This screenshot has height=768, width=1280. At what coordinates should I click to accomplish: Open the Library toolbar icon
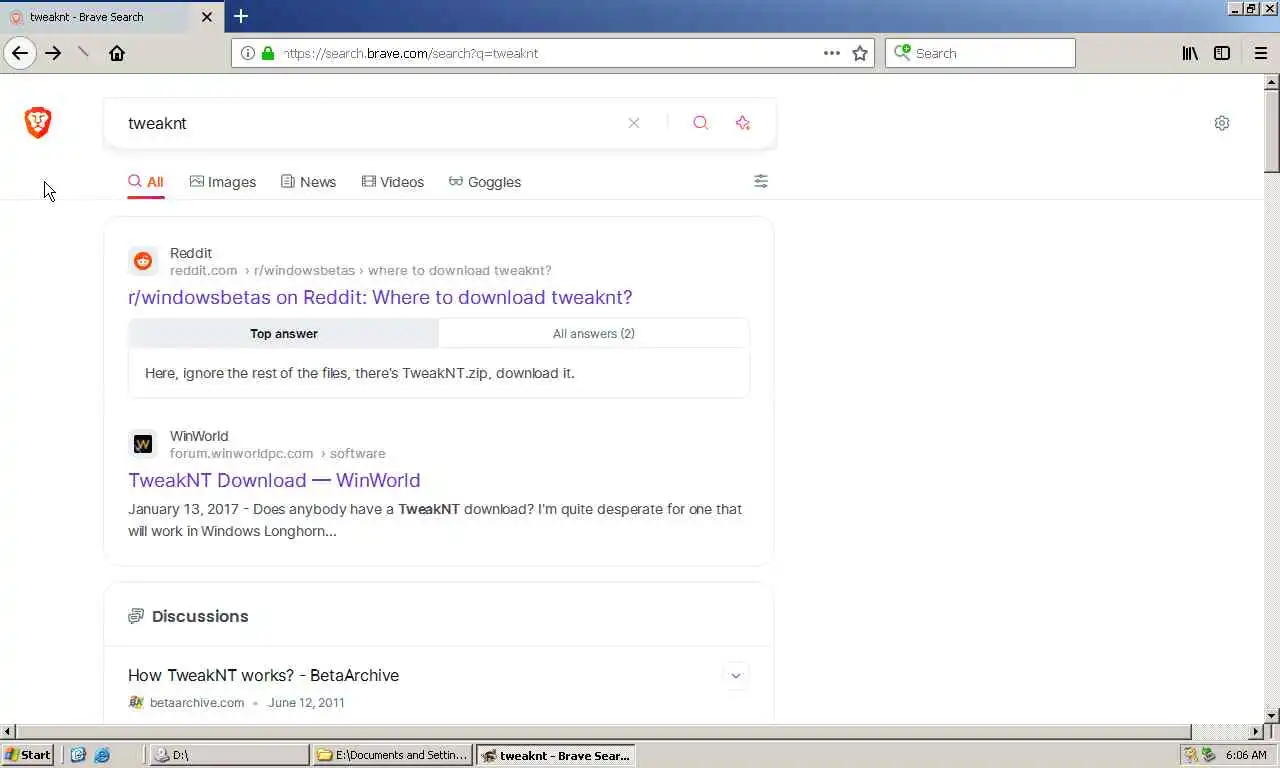click(1190, 53)
